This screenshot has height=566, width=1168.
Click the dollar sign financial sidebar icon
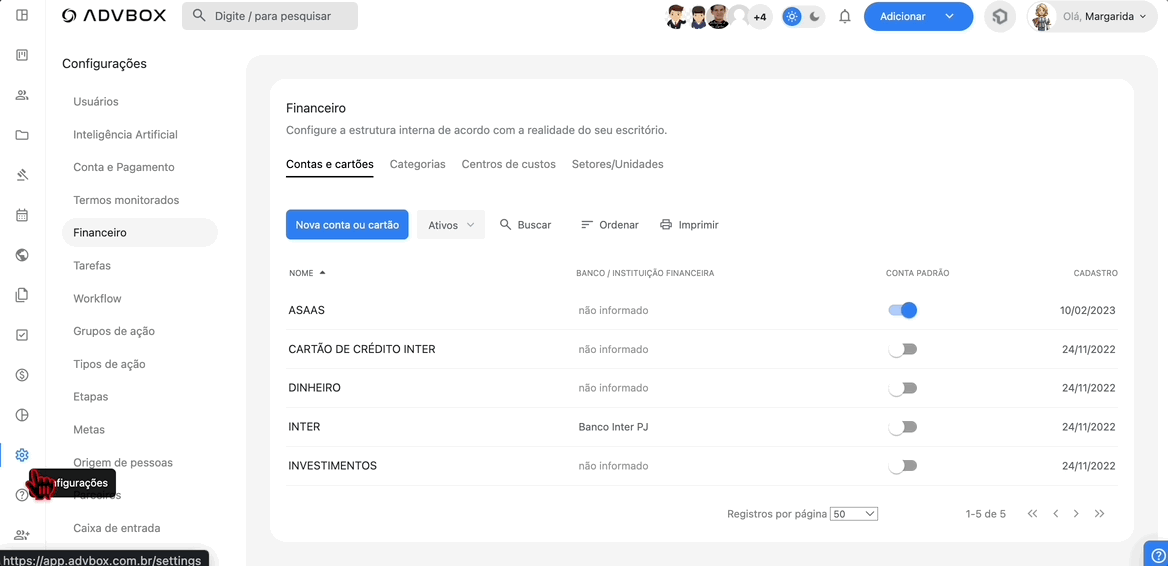click(x=22, y=375)
